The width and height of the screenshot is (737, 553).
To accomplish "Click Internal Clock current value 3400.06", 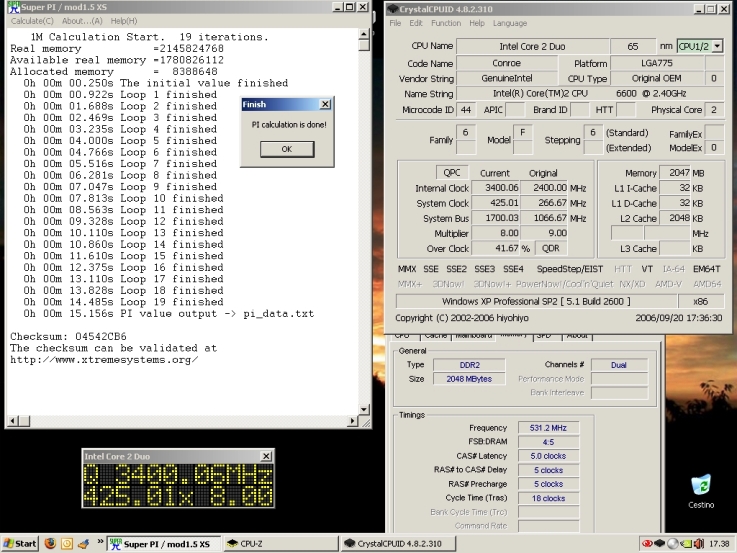I will [x=495, y=188].
